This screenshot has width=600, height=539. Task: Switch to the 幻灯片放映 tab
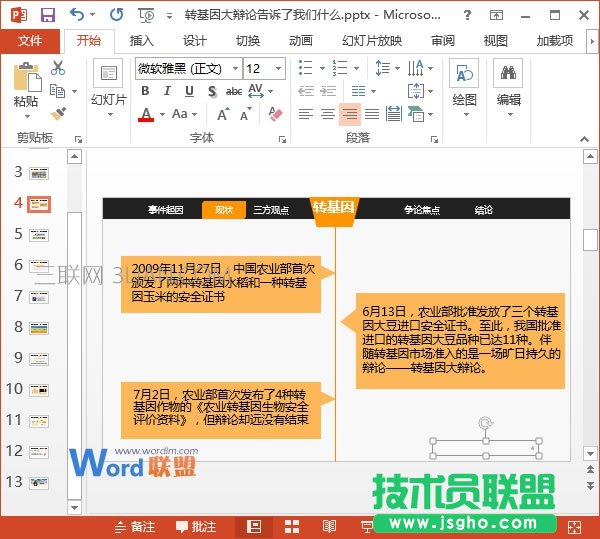coord(372,41)
